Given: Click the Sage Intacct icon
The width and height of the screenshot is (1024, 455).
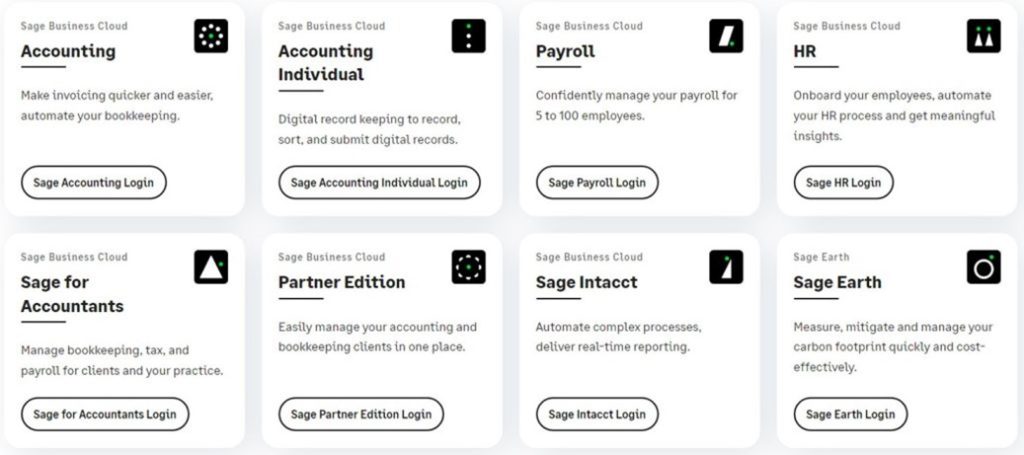Looking at the screenshot, I should [x=726, y=267].
